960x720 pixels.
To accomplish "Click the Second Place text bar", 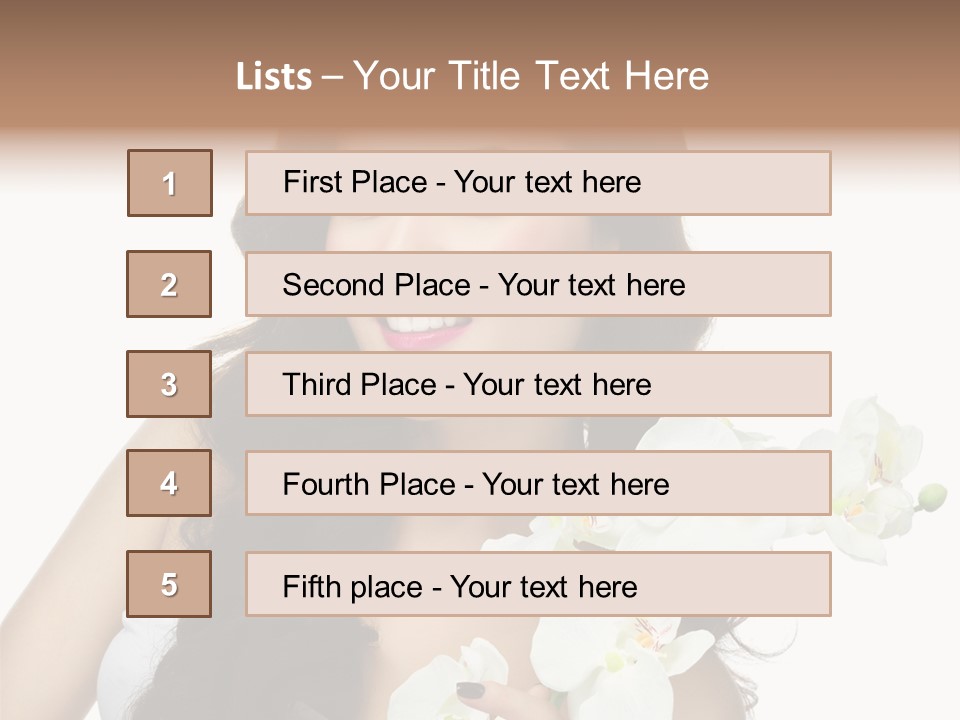I will tap(538, 284).
